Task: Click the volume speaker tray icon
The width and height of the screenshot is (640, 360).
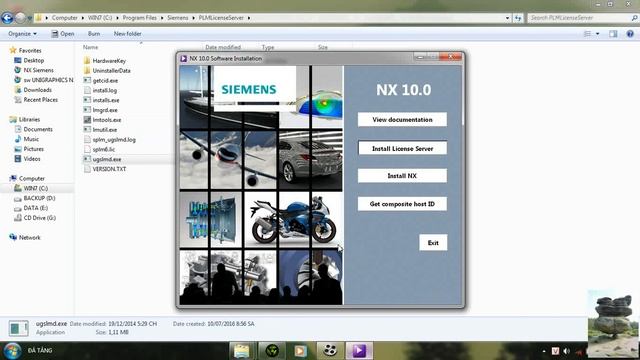Action: [566, 351]
